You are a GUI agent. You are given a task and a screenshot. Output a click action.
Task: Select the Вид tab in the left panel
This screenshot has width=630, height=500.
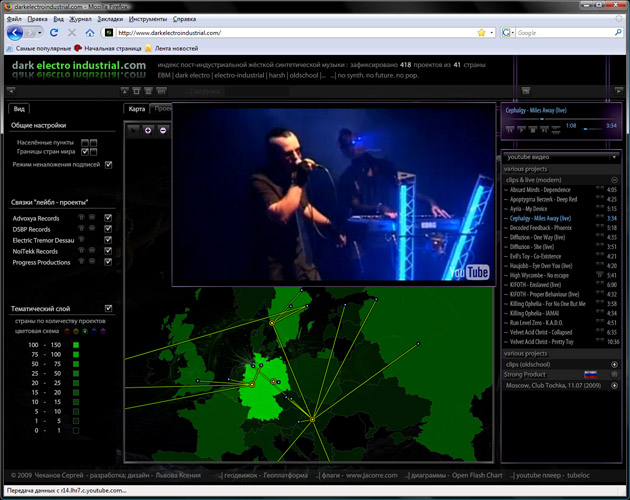click(19, 109)
